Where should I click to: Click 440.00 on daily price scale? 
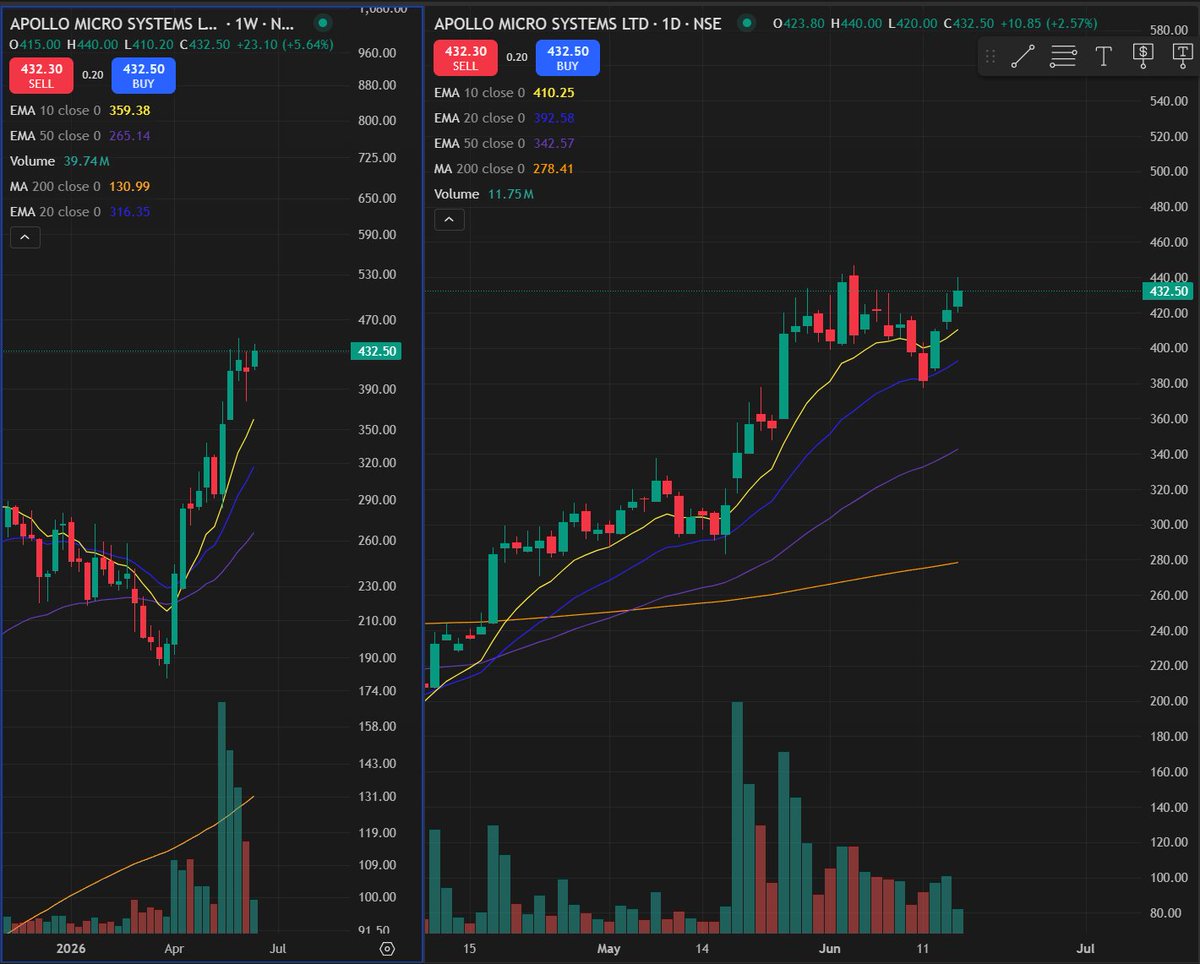pos(1167,277)
